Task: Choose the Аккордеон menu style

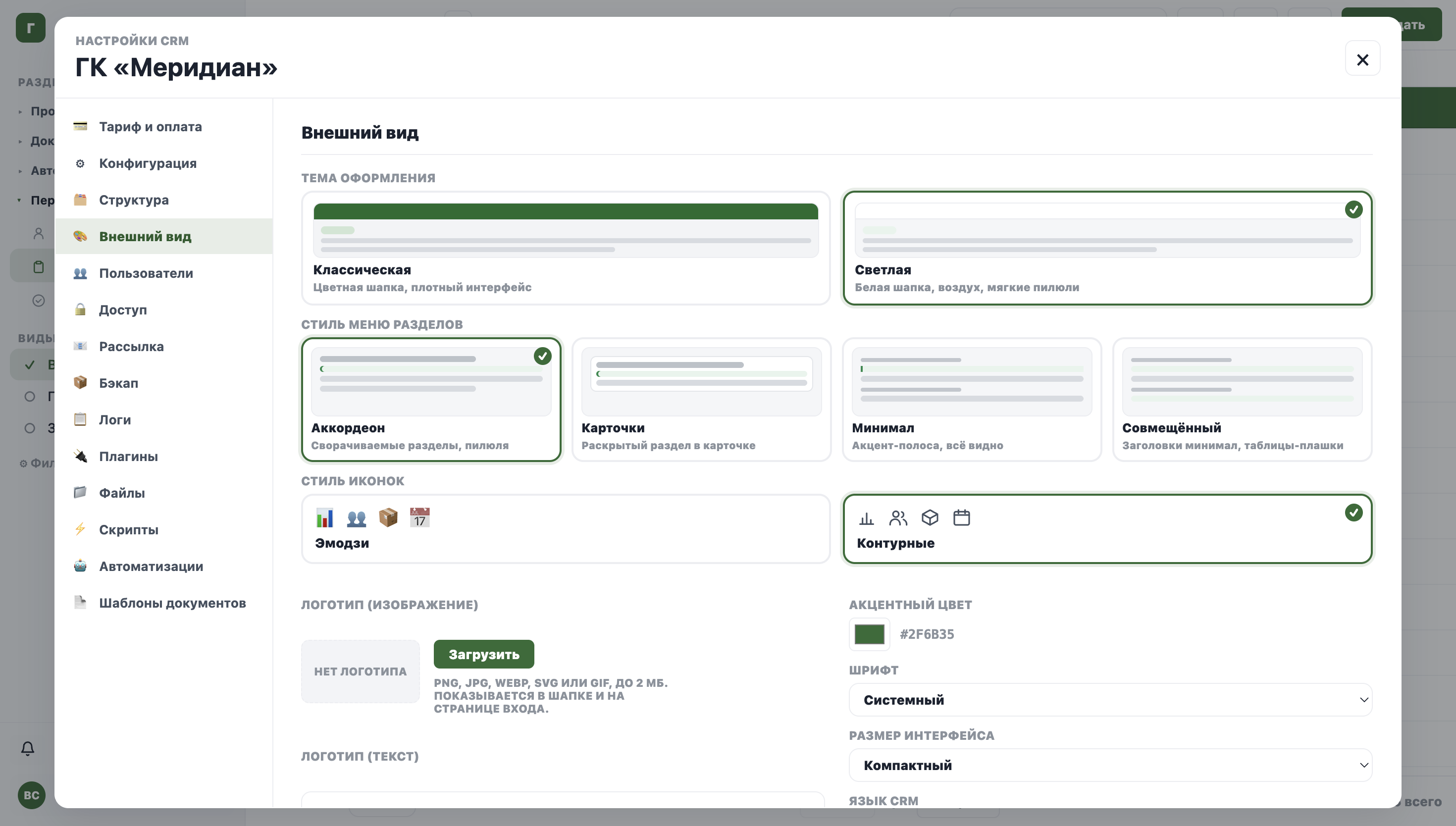Action: (x=431, y=400)
